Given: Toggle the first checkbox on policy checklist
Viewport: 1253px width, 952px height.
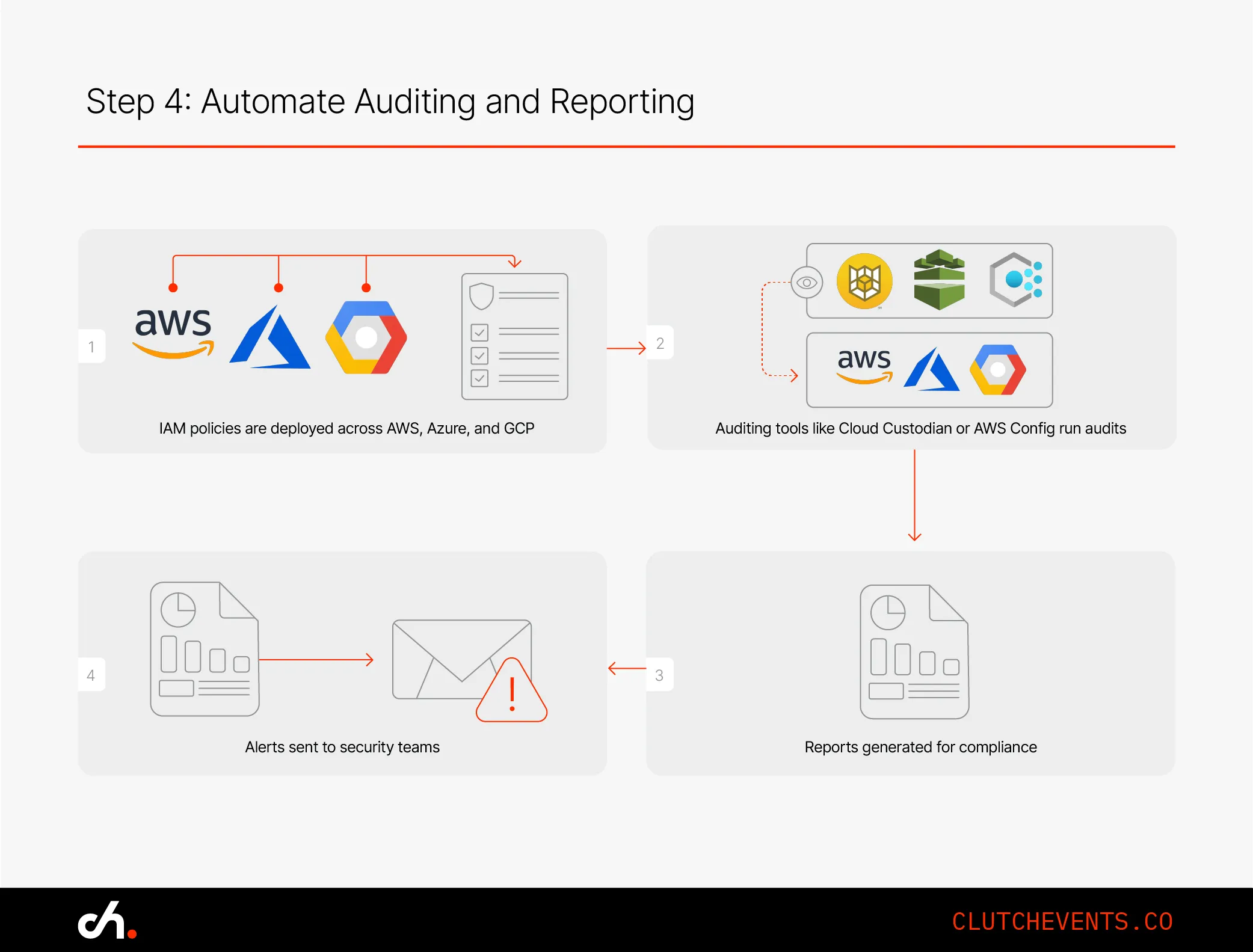Looking at the screenshot, I should point(479,332).
